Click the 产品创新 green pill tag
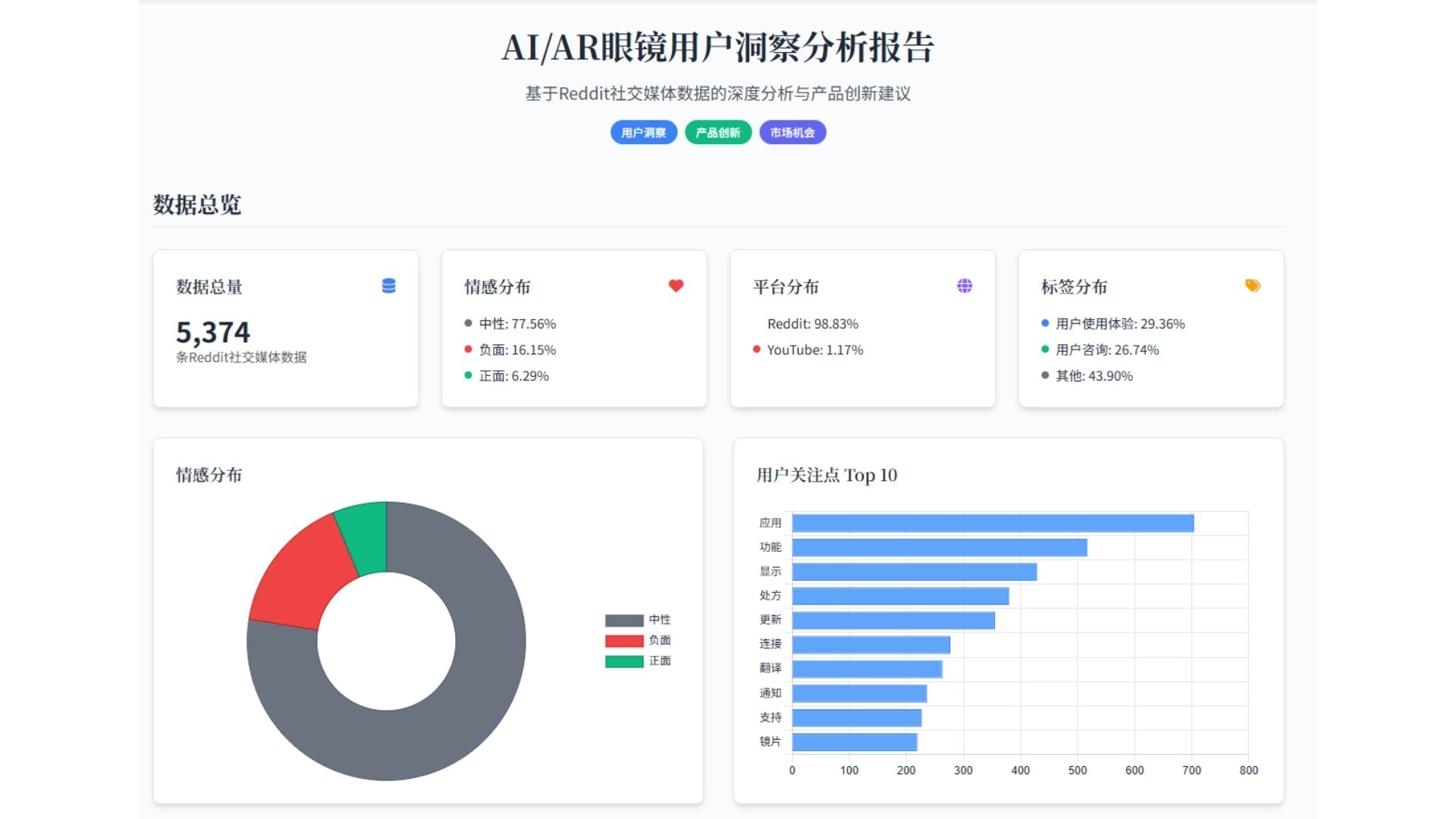This screenshot has height=819, width=1456. coord(717,133)
